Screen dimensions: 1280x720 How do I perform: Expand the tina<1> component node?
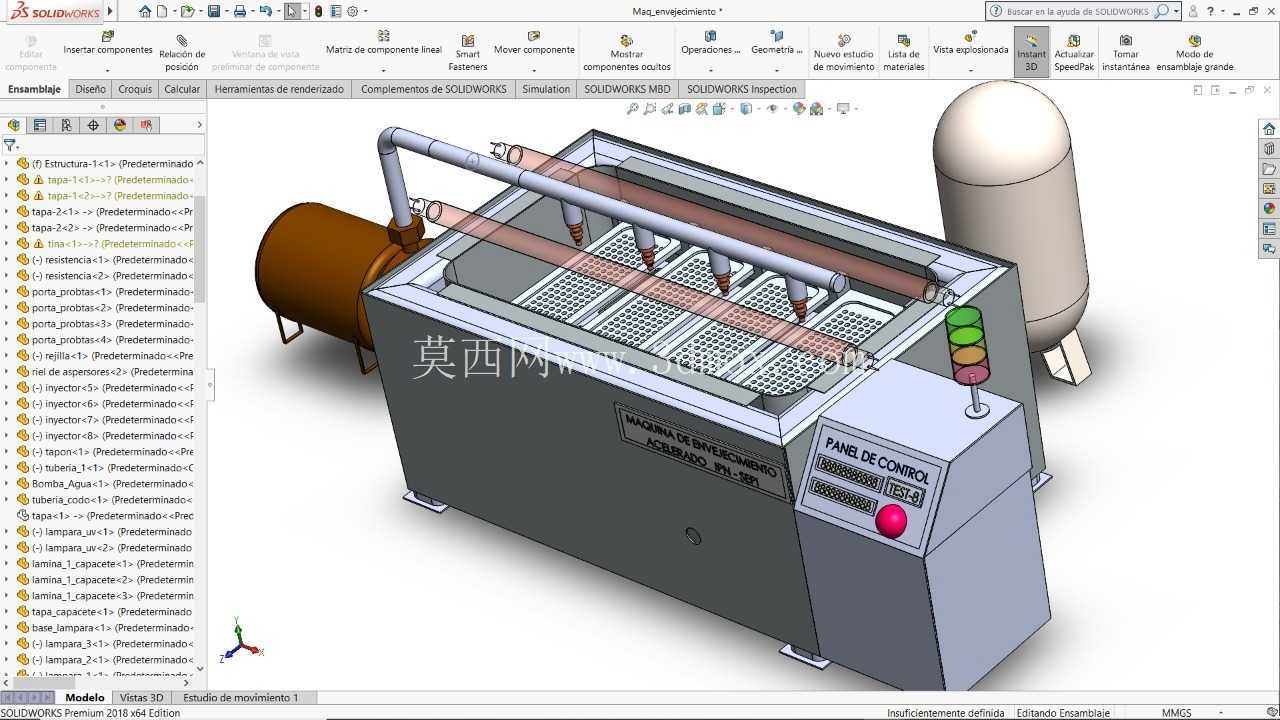coord(7,243)
